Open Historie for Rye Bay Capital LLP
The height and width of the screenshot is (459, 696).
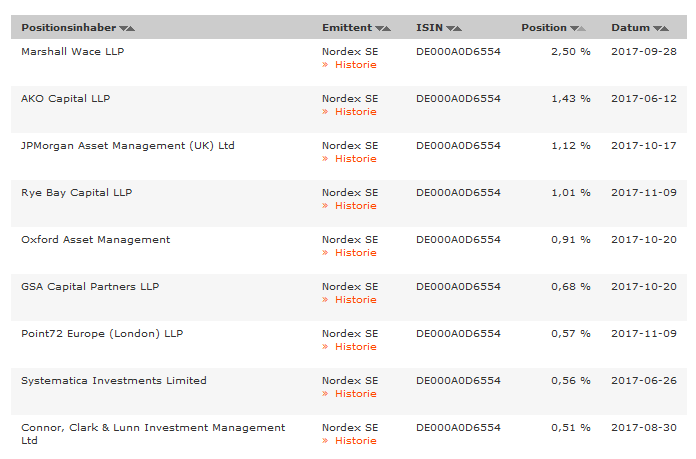tap(355, 206)
